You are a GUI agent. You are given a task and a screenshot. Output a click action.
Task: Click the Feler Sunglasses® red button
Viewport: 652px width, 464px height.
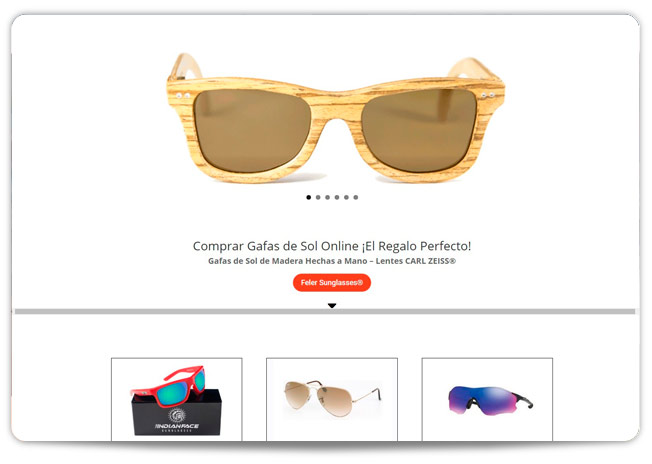point(332,283)
